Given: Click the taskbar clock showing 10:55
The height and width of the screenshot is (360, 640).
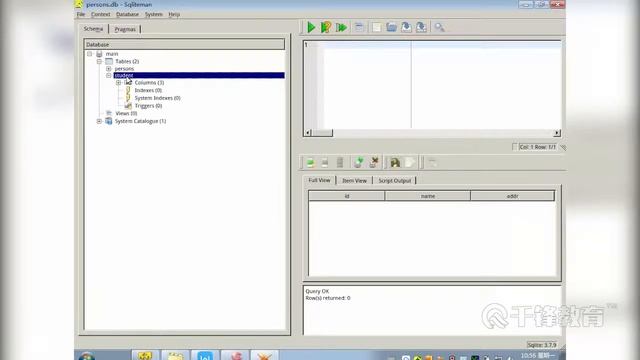Looking at the screenshot, I should (538, 356).
